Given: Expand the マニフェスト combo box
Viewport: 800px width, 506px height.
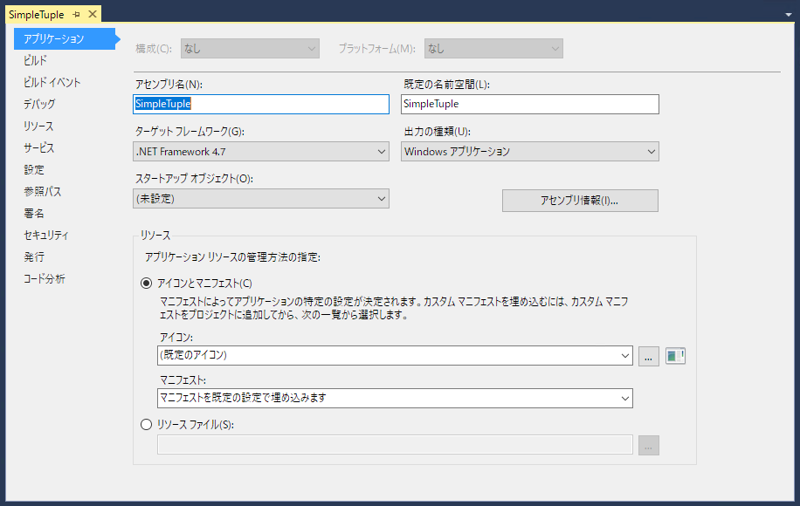Looking at the screenshot, I should (x=625, y=398).
